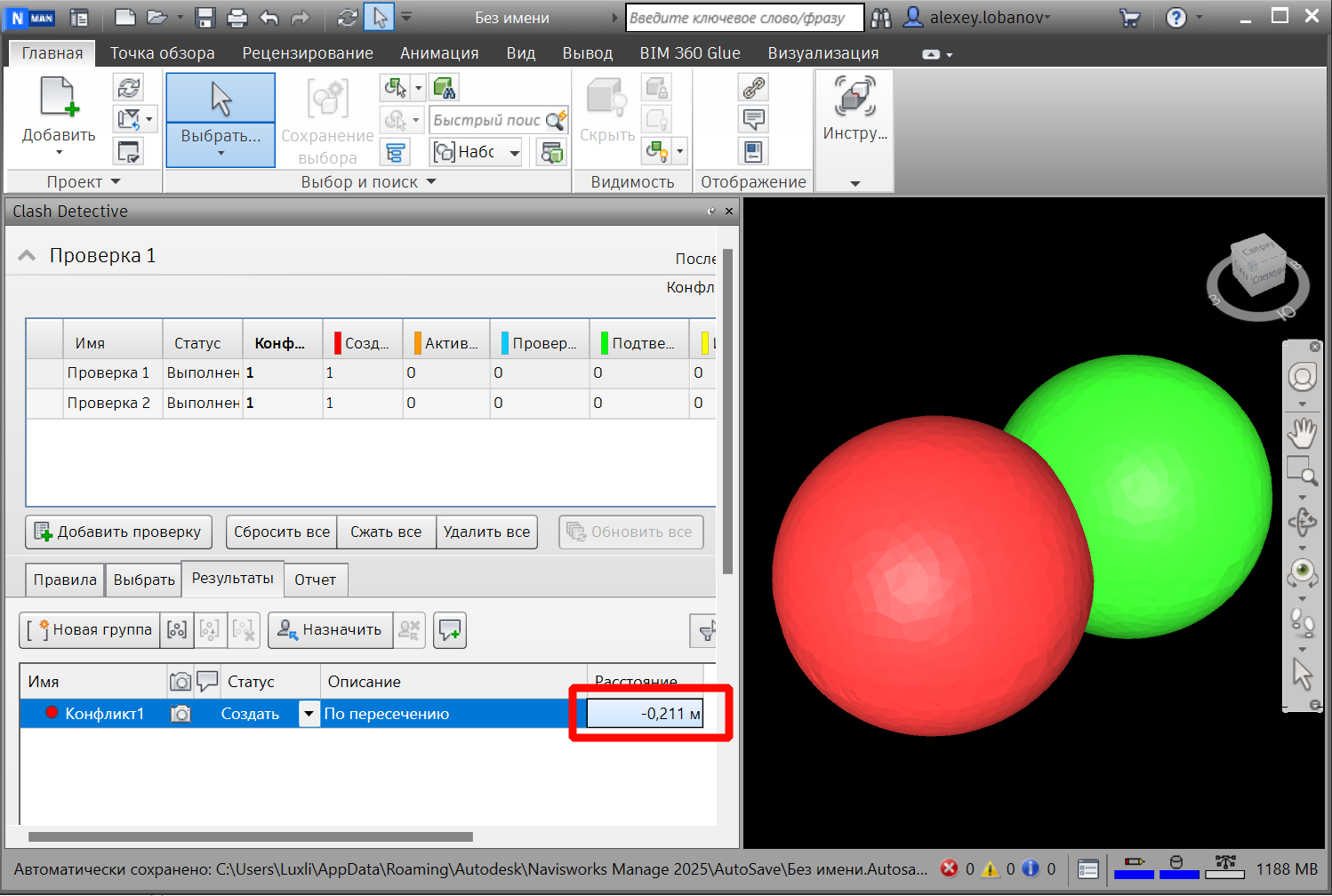Switch to the BIM 360 Glue tab

690,53
